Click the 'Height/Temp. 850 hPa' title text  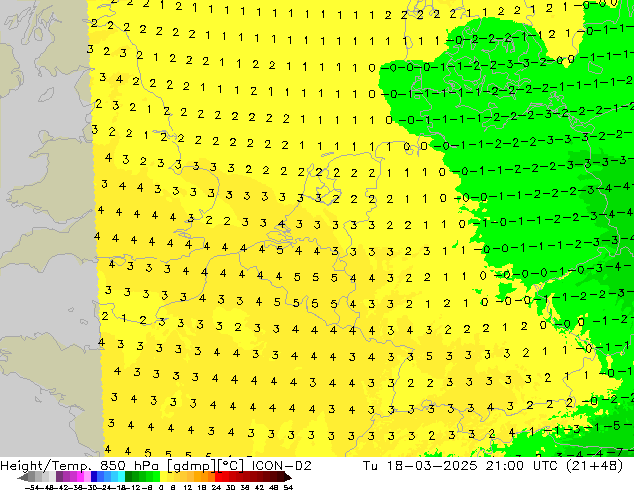(80, 466)
